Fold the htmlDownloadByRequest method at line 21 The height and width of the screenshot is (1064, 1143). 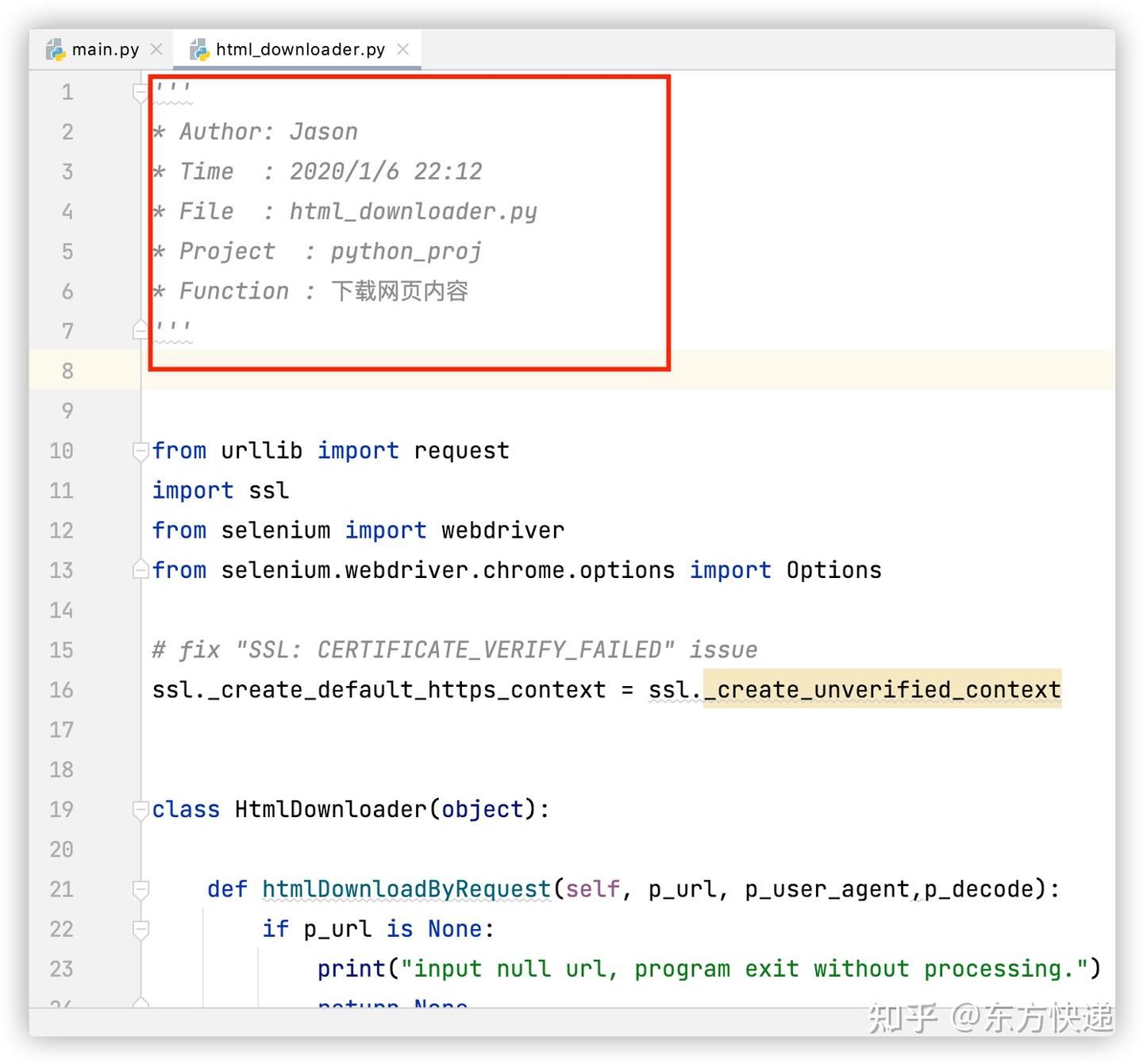(x=140, y=889)
